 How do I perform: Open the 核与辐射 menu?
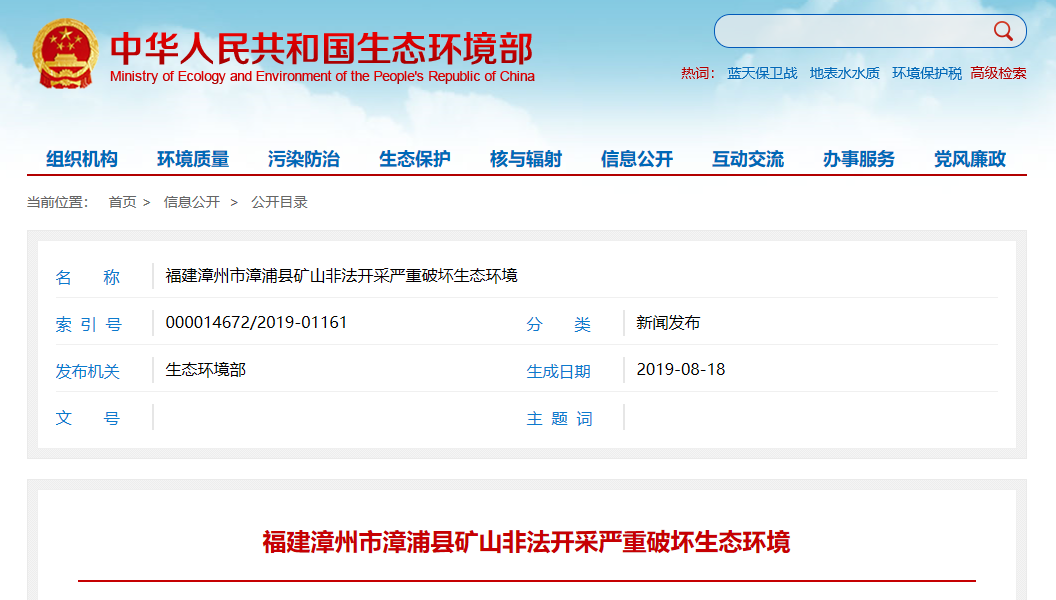pos(526,159)
